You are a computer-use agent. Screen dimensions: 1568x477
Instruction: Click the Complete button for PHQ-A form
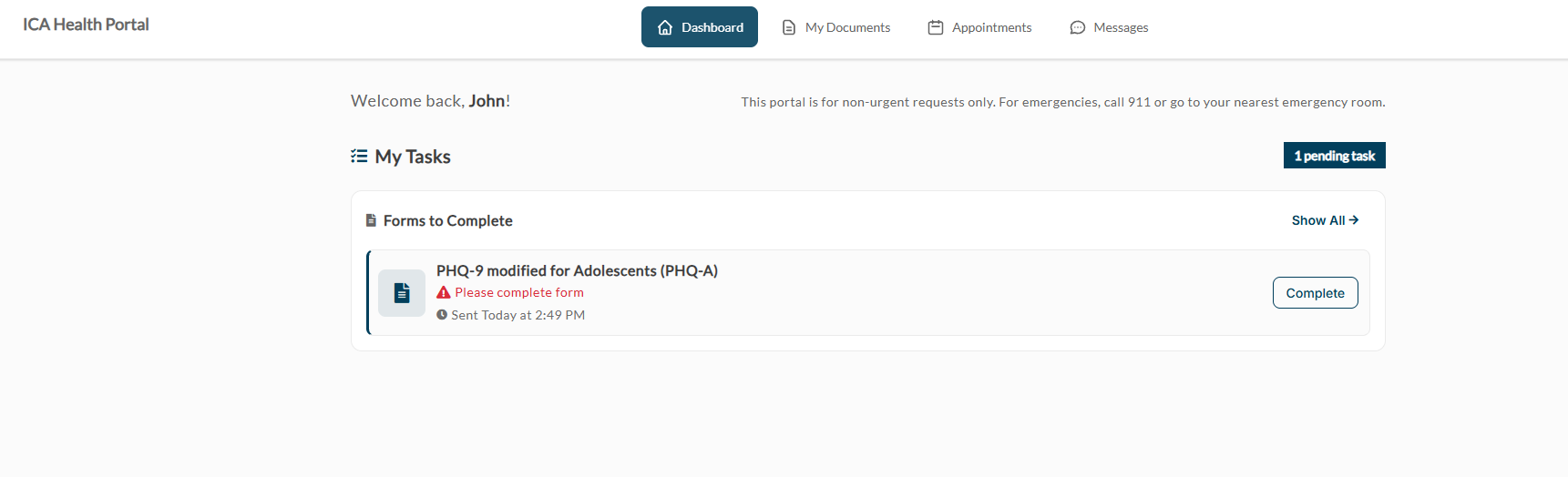click(x=1316, y=293)
